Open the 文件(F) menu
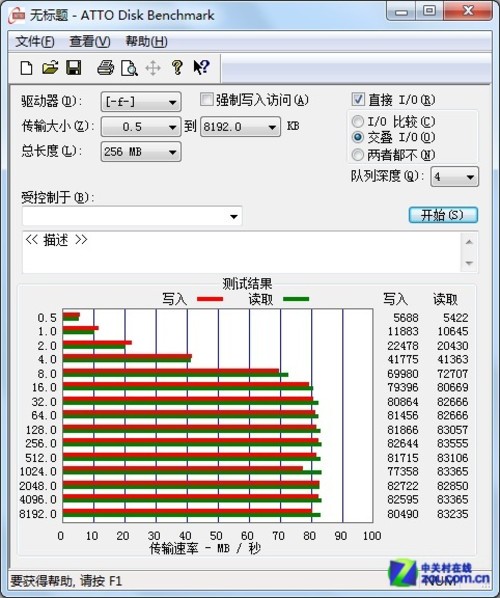 point(34,41)
